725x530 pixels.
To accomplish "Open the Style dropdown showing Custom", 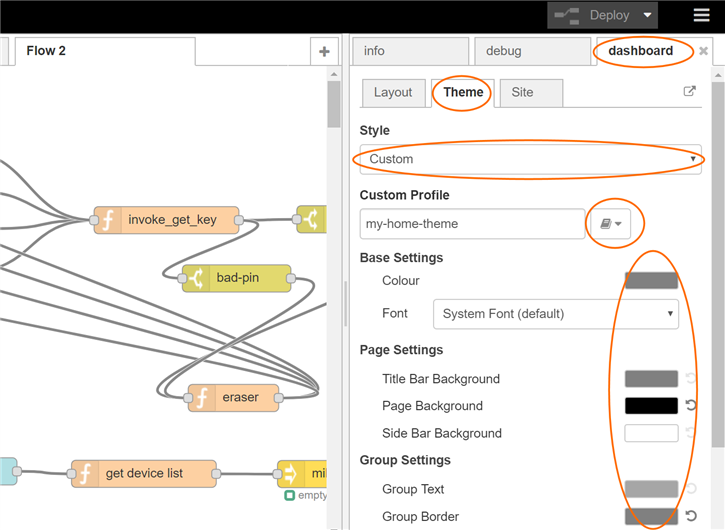I will (x=530, y=159).
